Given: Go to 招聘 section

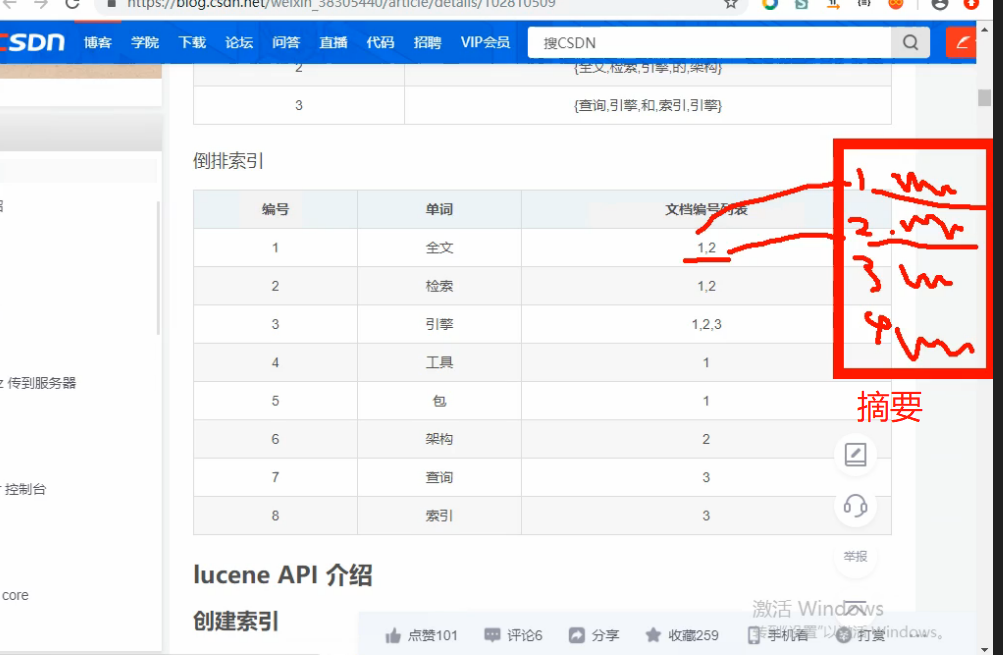Looking at the screenshot, I should click(427, 42).
